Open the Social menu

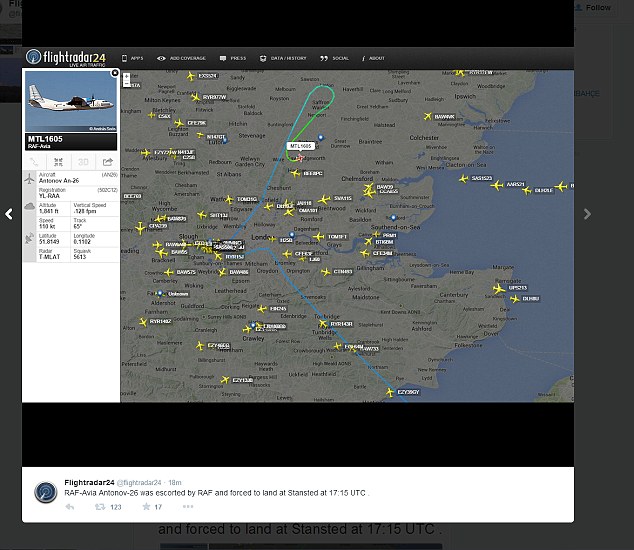tap(334, 58)
